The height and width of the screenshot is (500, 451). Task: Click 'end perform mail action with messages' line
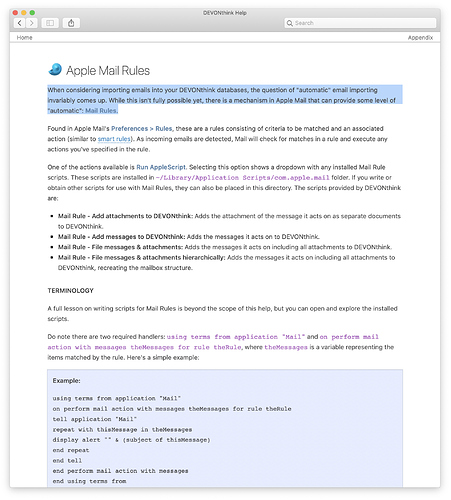point(120,471)
